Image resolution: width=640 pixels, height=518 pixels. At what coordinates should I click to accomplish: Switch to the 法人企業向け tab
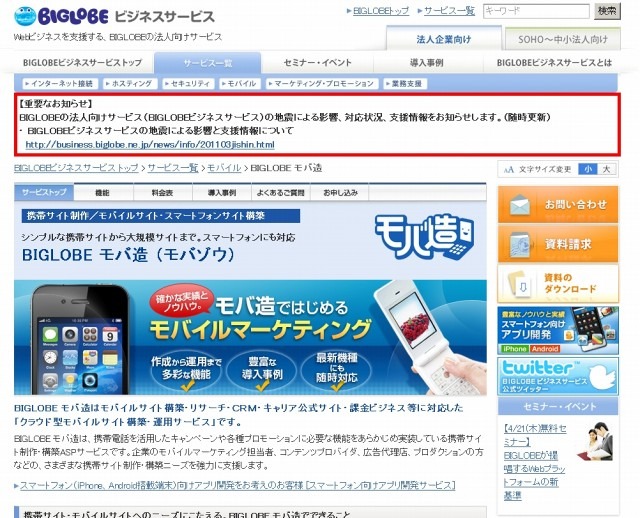(444, 39)
